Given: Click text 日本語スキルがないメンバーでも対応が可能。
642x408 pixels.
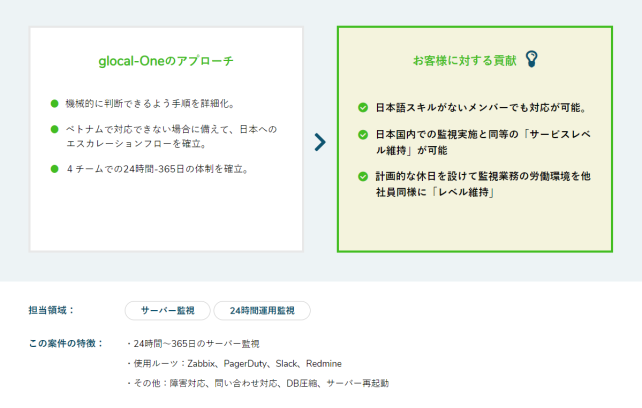Looking at the screenshot, I should pyautogui.click(x=482, y=108).
